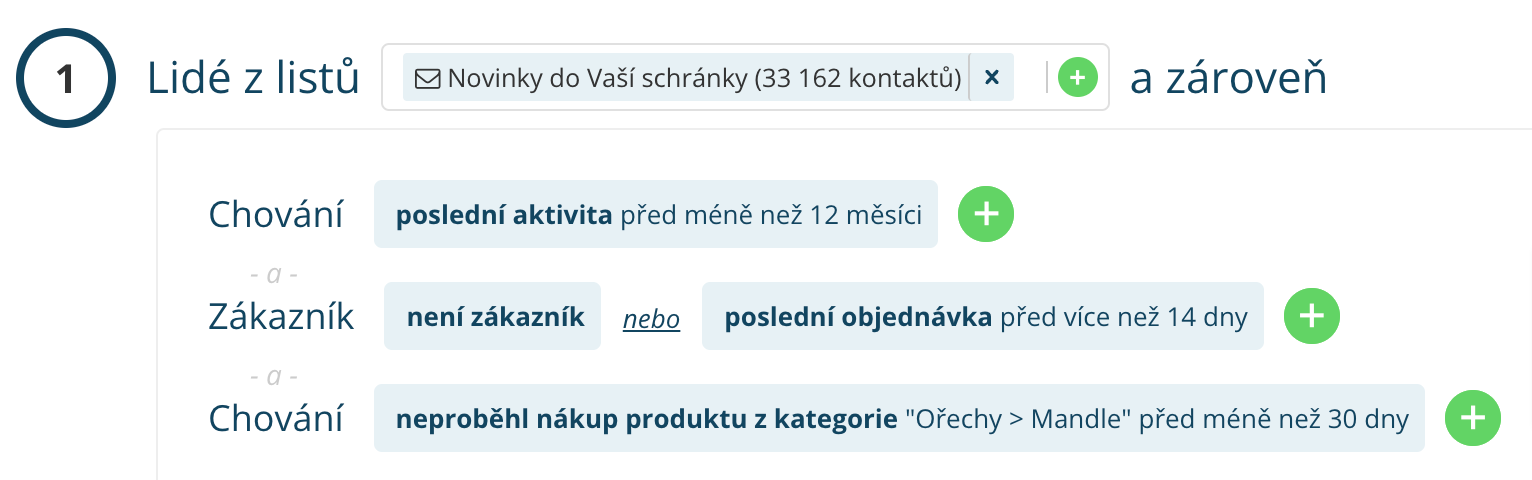Click the "a zároveň" text

(1228, 78)
